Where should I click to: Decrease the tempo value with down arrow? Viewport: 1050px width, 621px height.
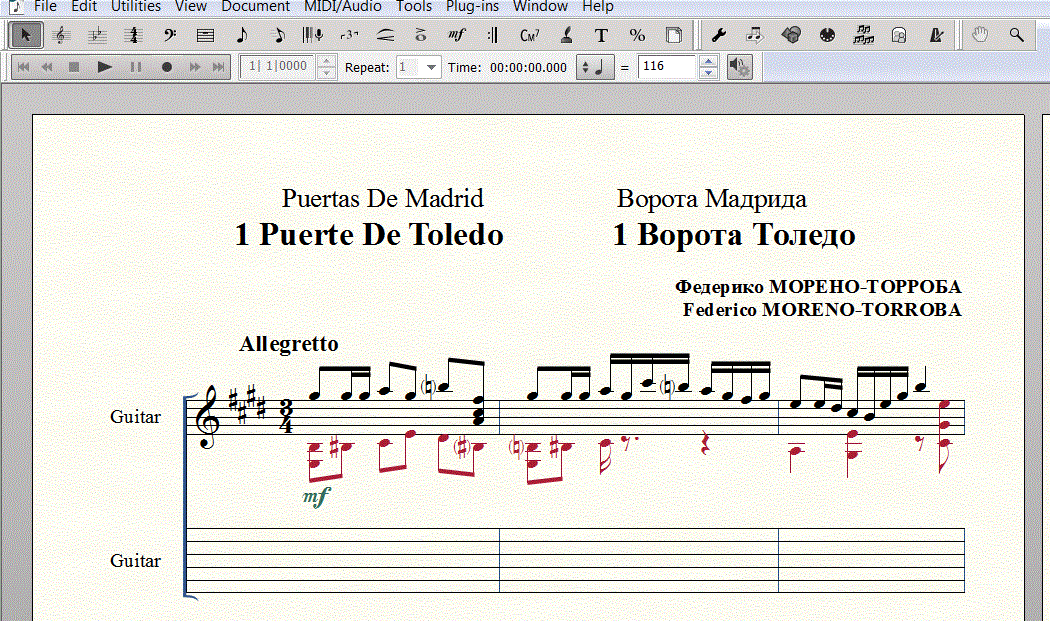(x=708, y=73)
